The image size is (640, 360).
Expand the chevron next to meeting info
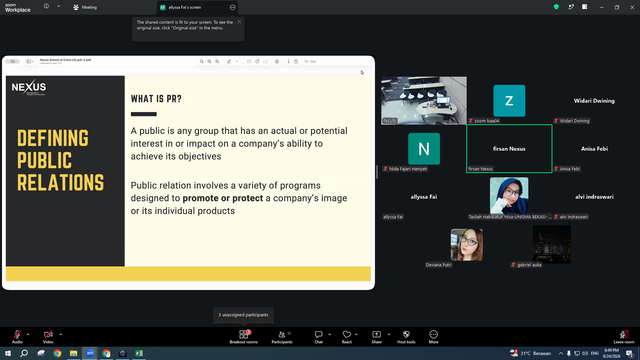tap(58, 7)
